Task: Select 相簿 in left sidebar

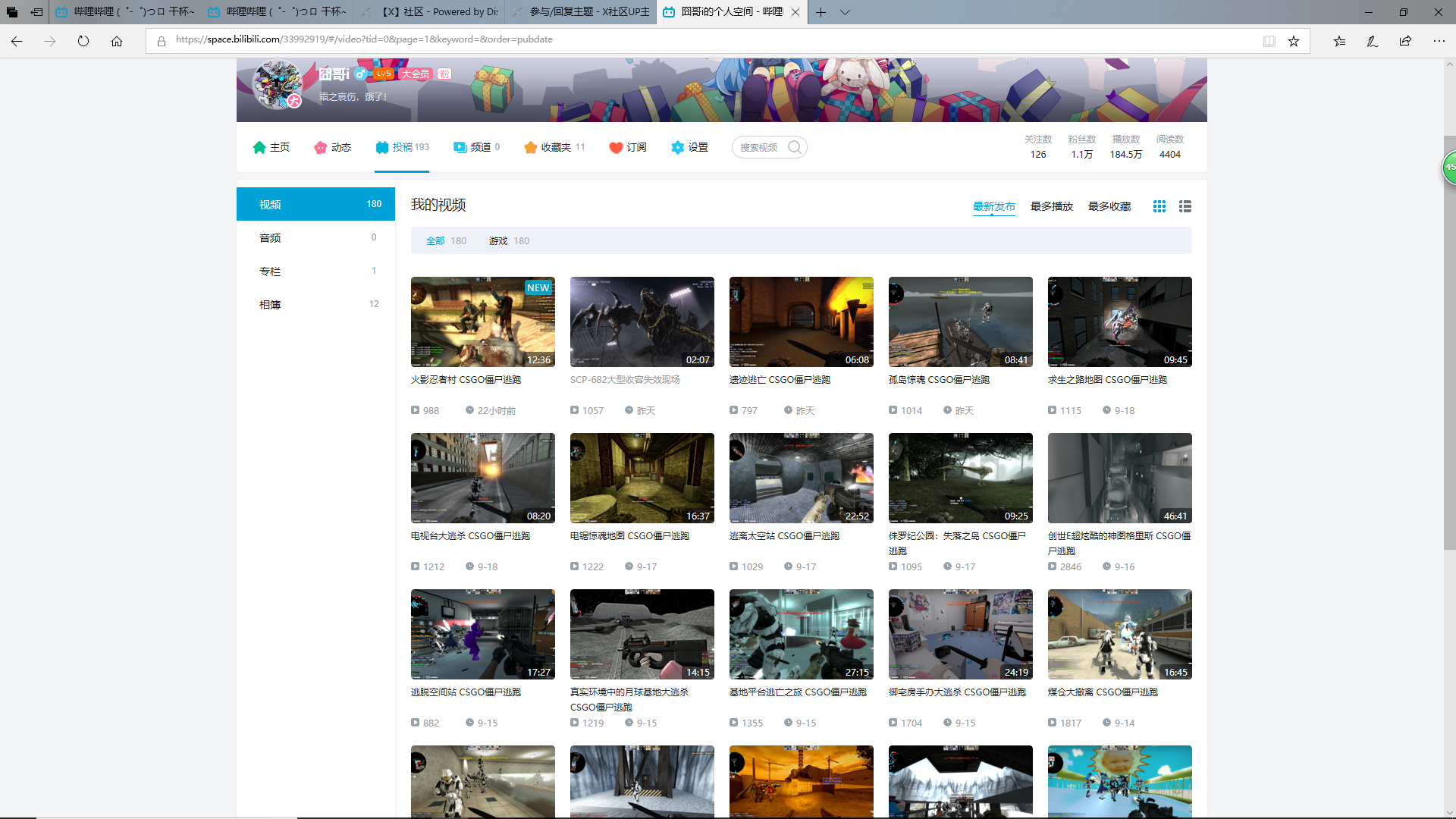Action: (x=270, y=305)
